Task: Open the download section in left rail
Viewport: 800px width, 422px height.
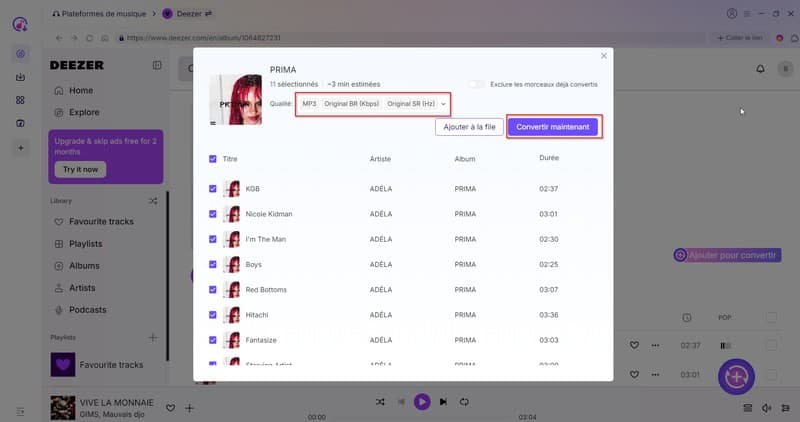Action: (x=20, y=77)
